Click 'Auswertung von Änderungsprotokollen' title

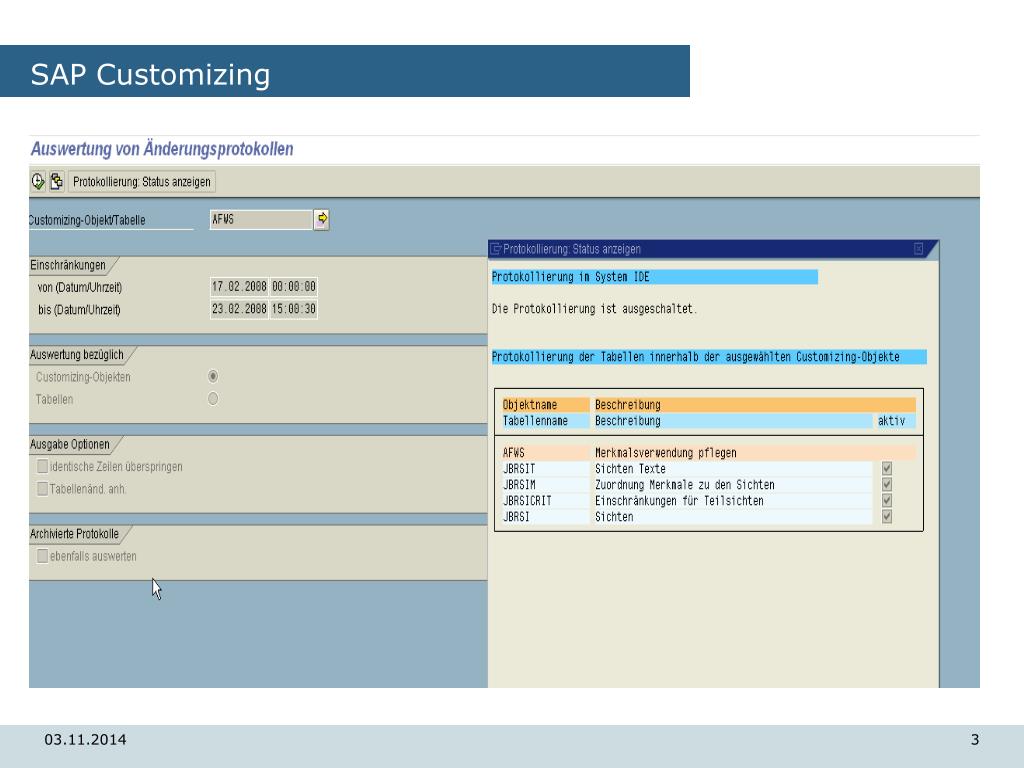162,149
